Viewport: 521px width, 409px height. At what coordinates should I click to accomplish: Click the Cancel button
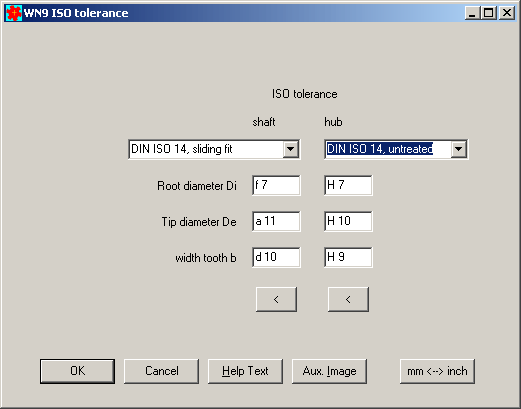tap(161, 371)
